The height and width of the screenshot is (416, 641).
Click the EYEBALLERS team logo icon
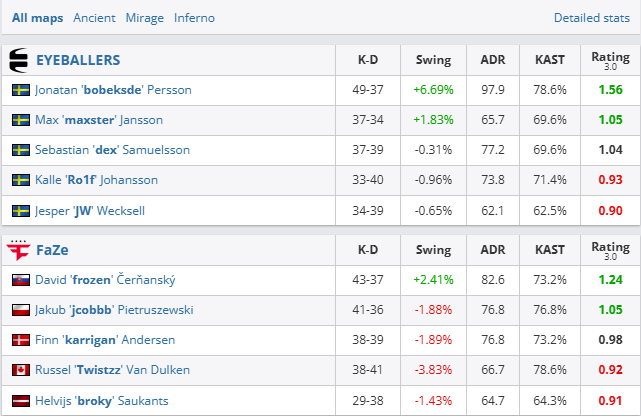19,60
